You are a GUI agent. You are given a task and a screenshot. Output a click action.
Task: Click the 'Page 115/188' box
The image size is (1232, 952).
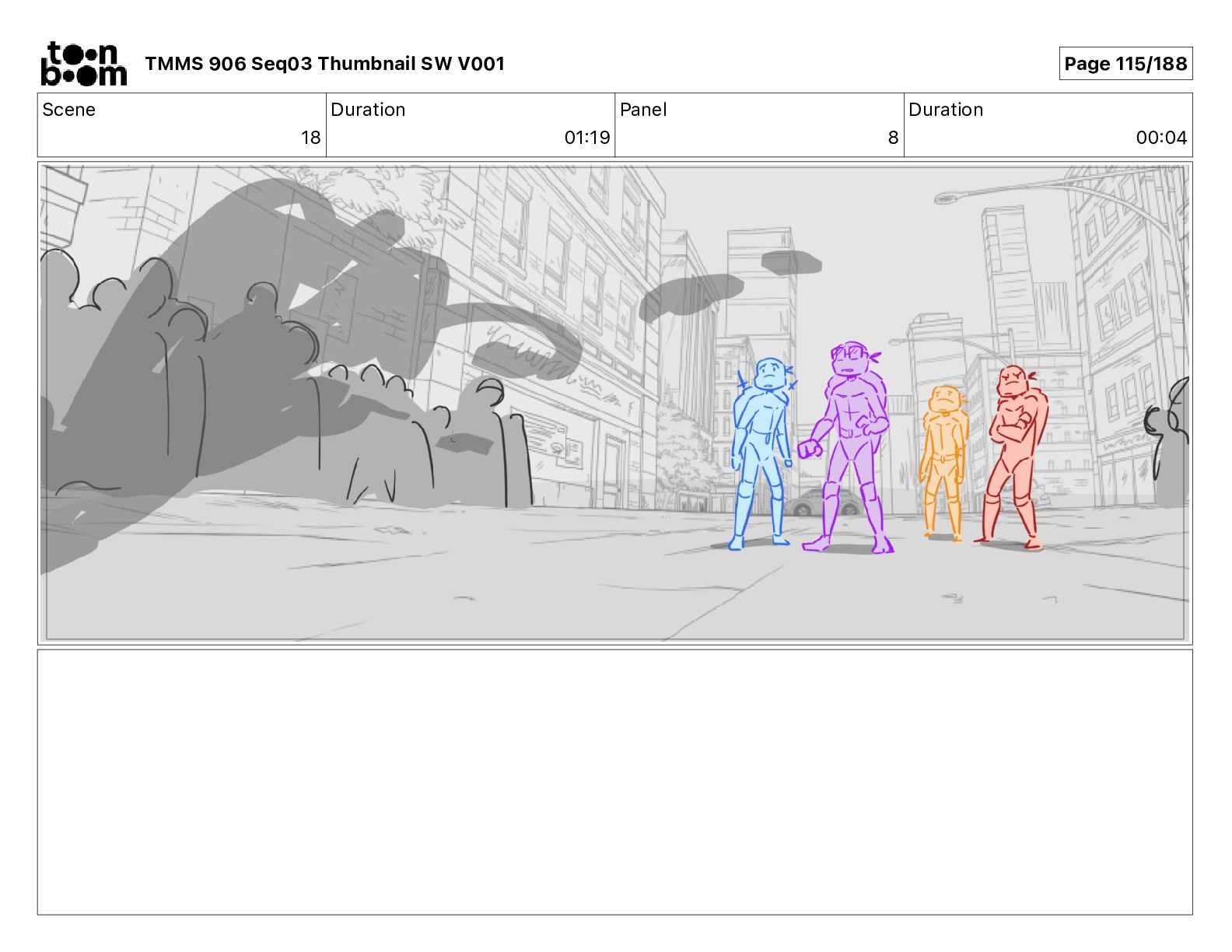click(1125, 64)
